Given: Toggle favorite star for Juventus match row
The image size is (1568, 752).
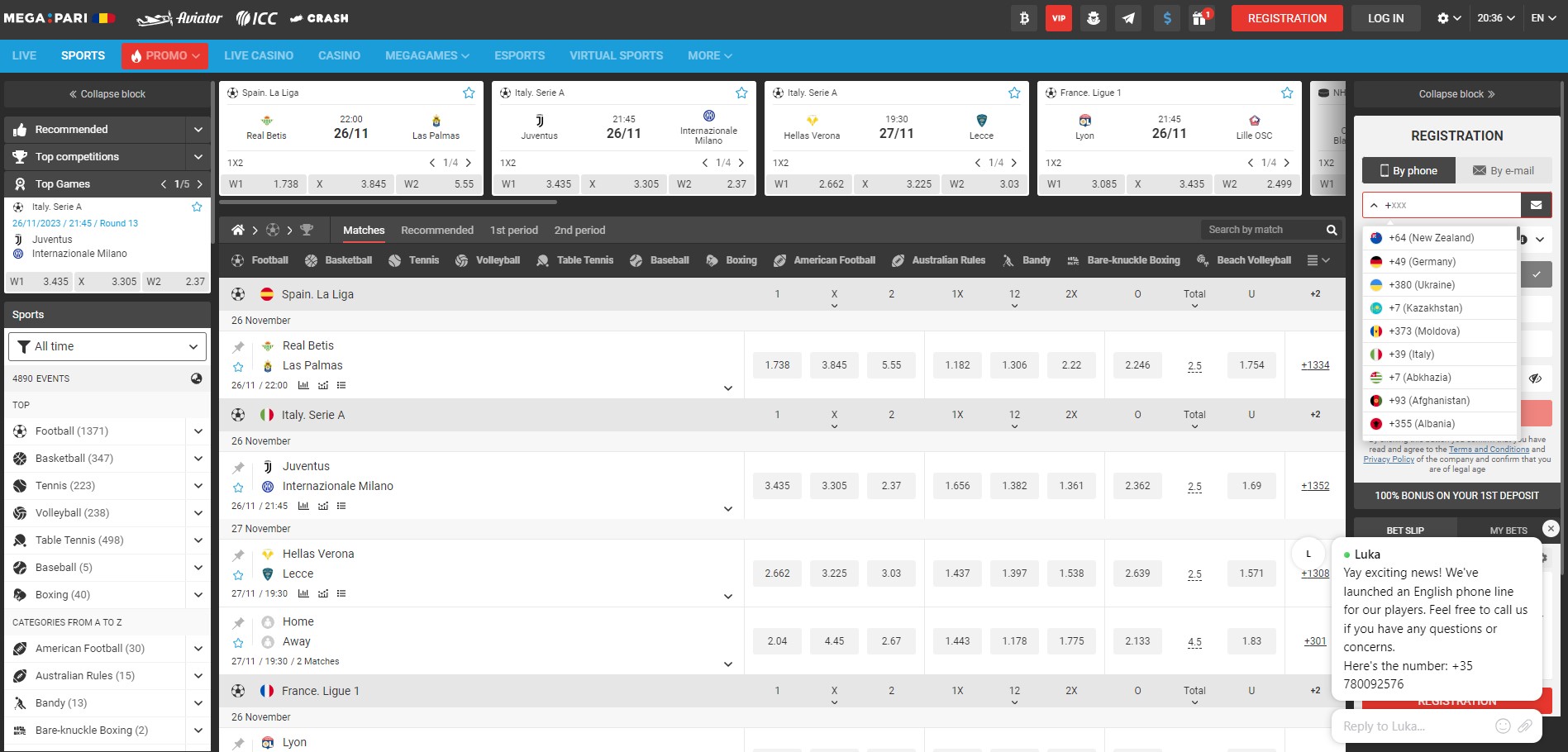Looking at the screenshot, I should coord(238,488).
